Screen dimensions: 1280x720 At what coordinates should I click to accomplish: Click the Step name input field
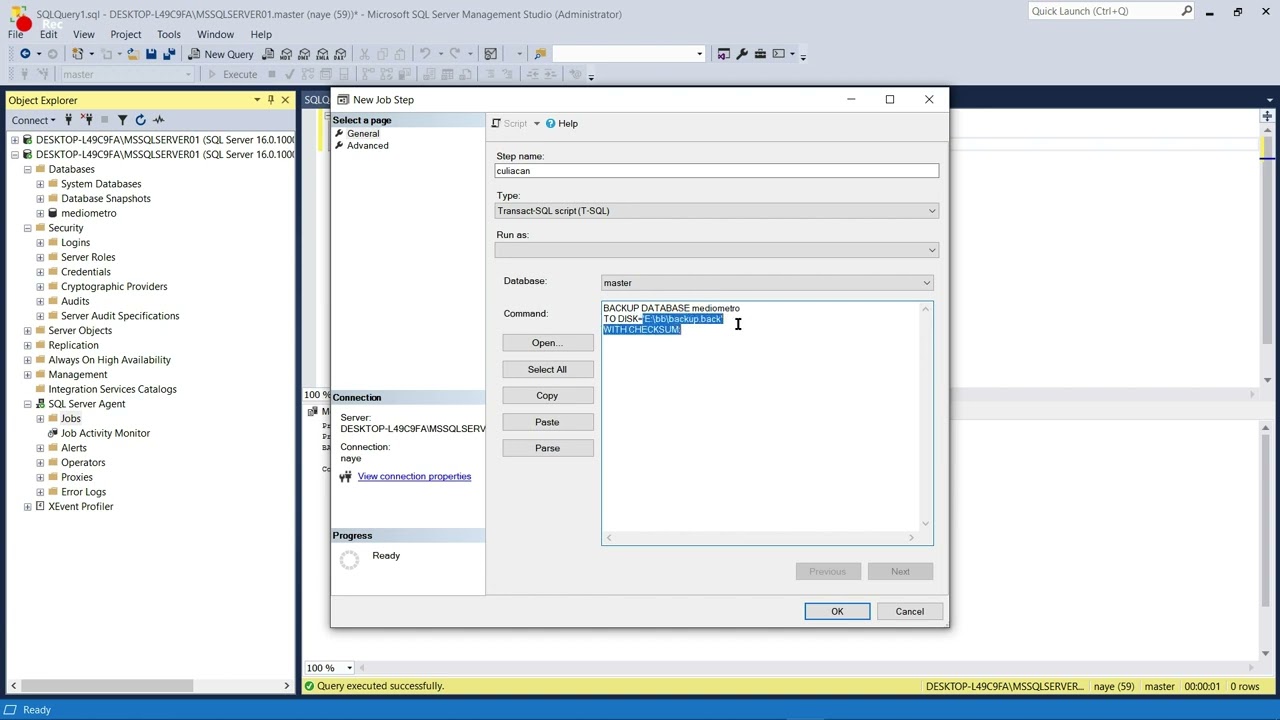coord(717,171)
